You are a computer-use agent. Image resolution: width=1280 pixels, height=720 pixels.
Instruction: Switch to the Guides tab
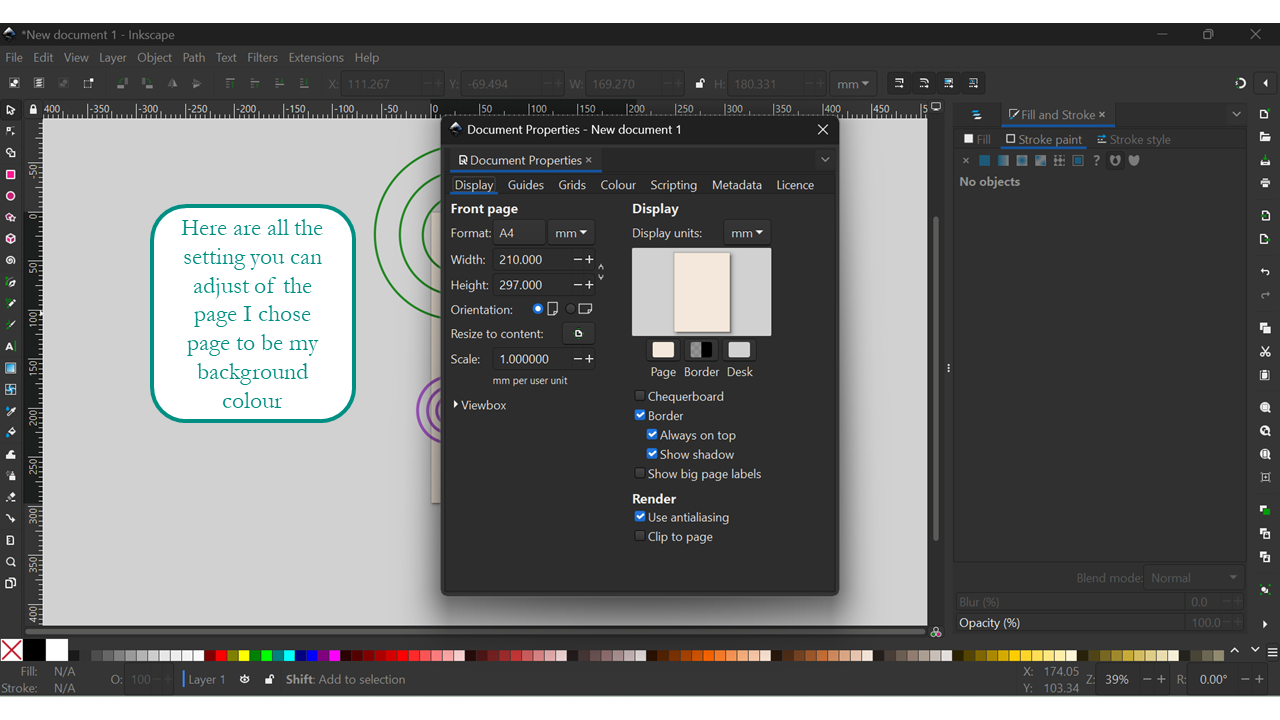[526, 185]
